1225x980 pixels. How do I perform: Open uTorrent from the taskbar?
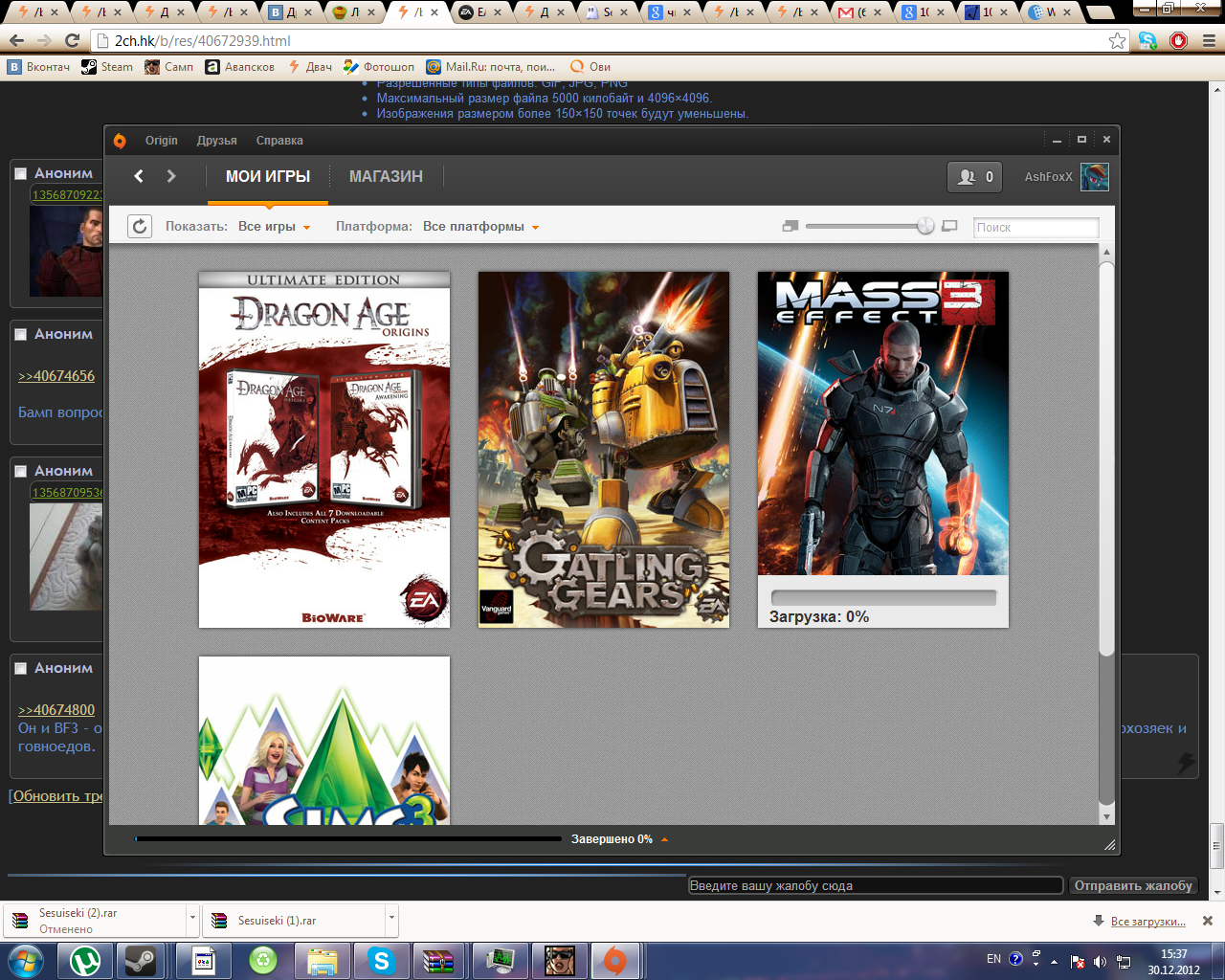(x=86, y=960)
